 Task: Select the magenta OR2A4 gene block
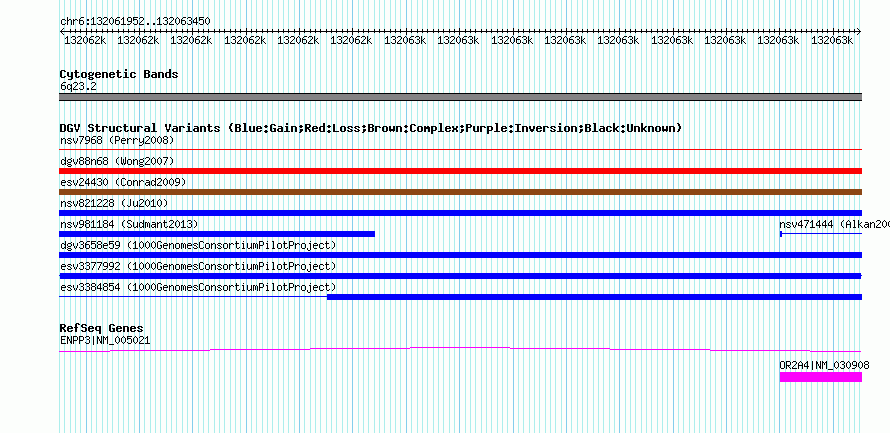click(x=821, y=377)
